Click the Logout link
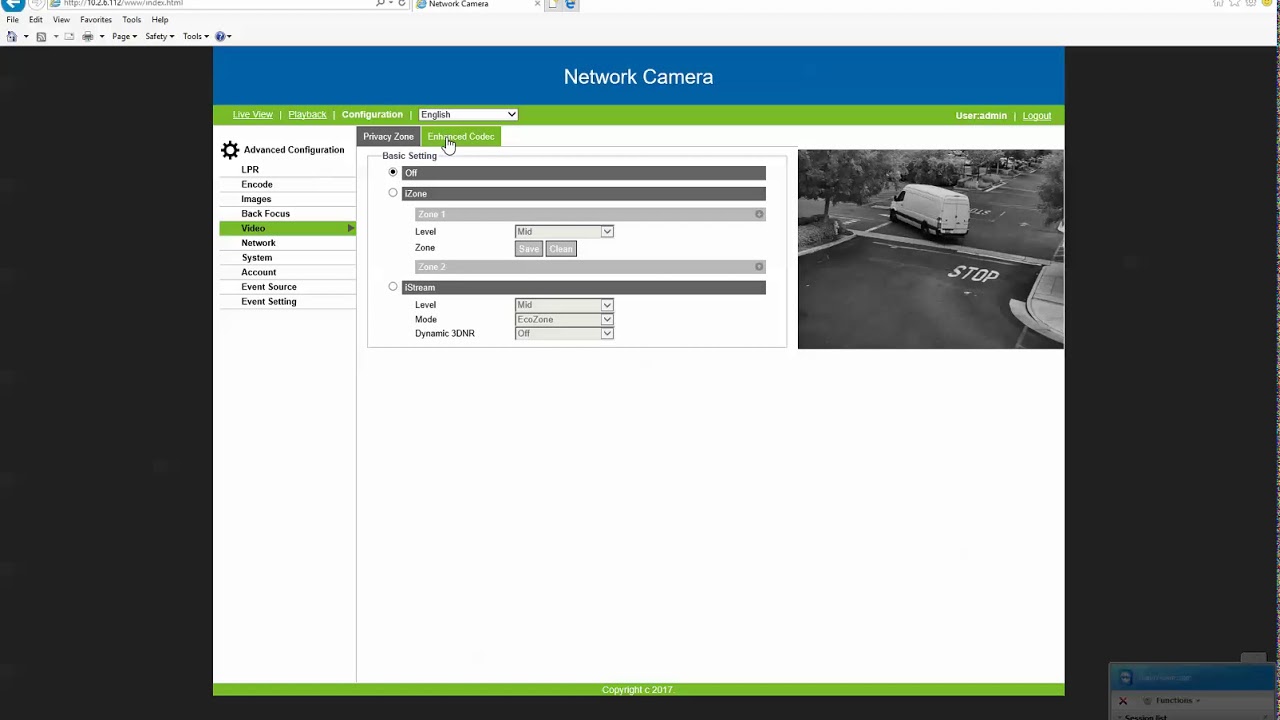This screenshot has height=720, width=1280. pos(1037,116)
